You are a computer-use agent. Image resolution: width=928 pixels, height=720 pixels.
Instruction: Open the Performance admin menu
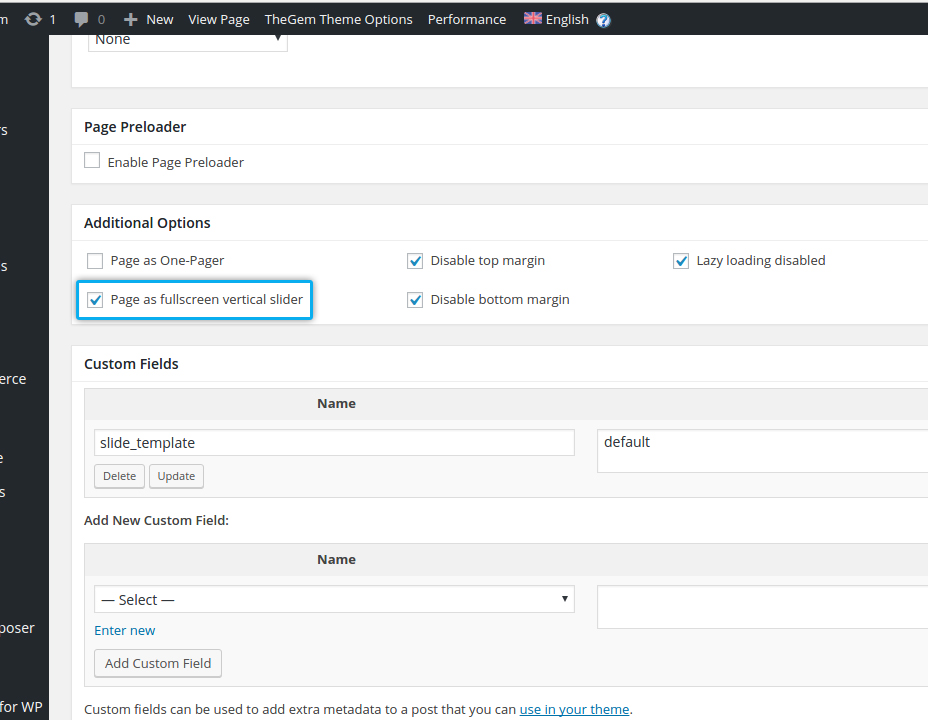(x=466, y=19)
